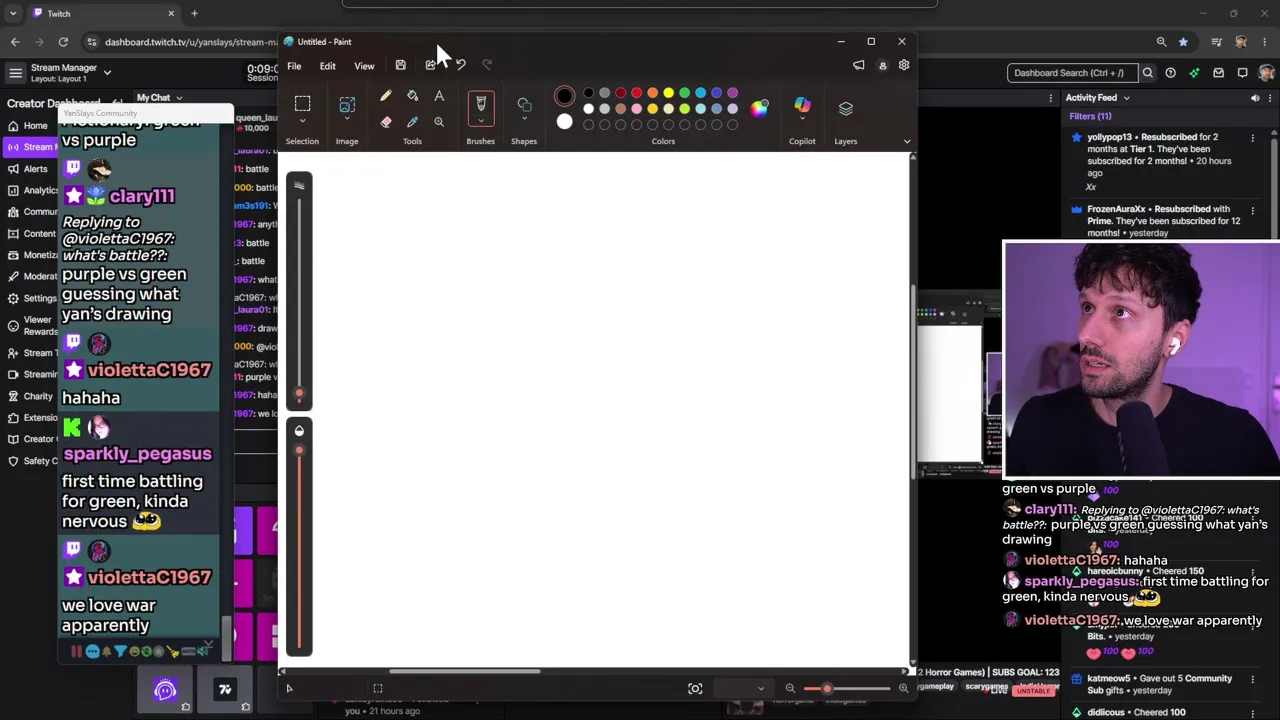Mute the Activity Feed sound
1280x720 pixels.
point(1255,98)
